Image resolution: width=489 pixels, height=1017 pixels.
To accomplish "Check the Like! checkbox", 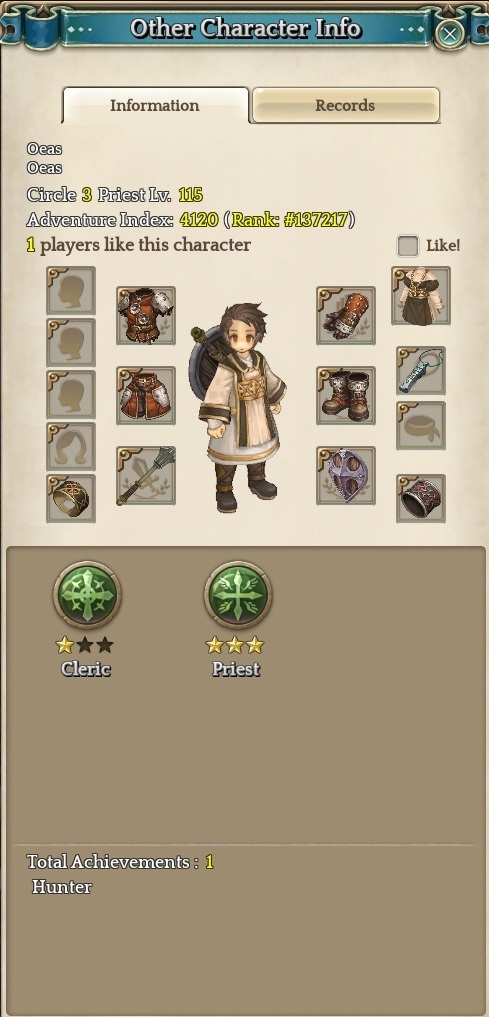I will pos(407,246).
